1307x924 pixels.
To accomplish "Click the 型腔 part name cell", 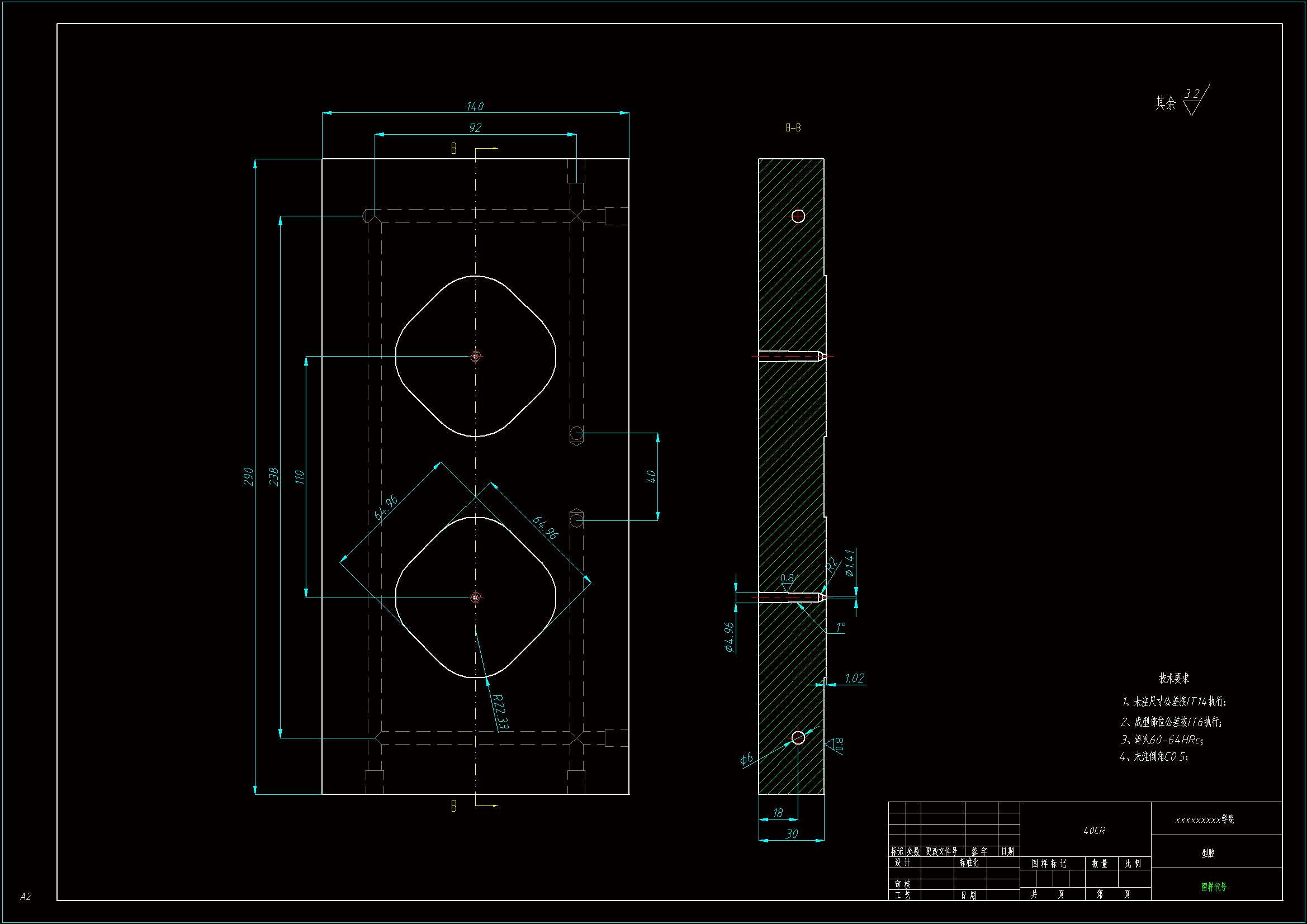I will [1207, 853].
